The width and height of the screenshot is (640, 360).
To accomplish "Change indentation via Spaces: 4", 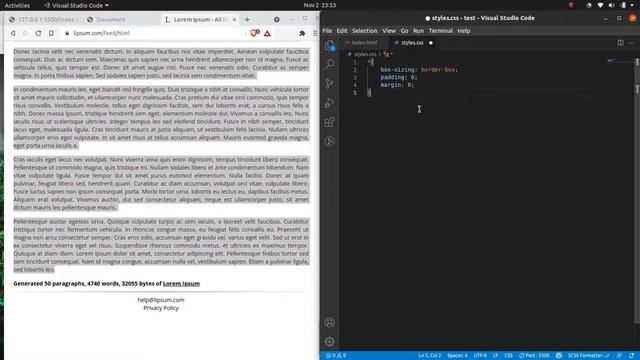I will 458,356.
